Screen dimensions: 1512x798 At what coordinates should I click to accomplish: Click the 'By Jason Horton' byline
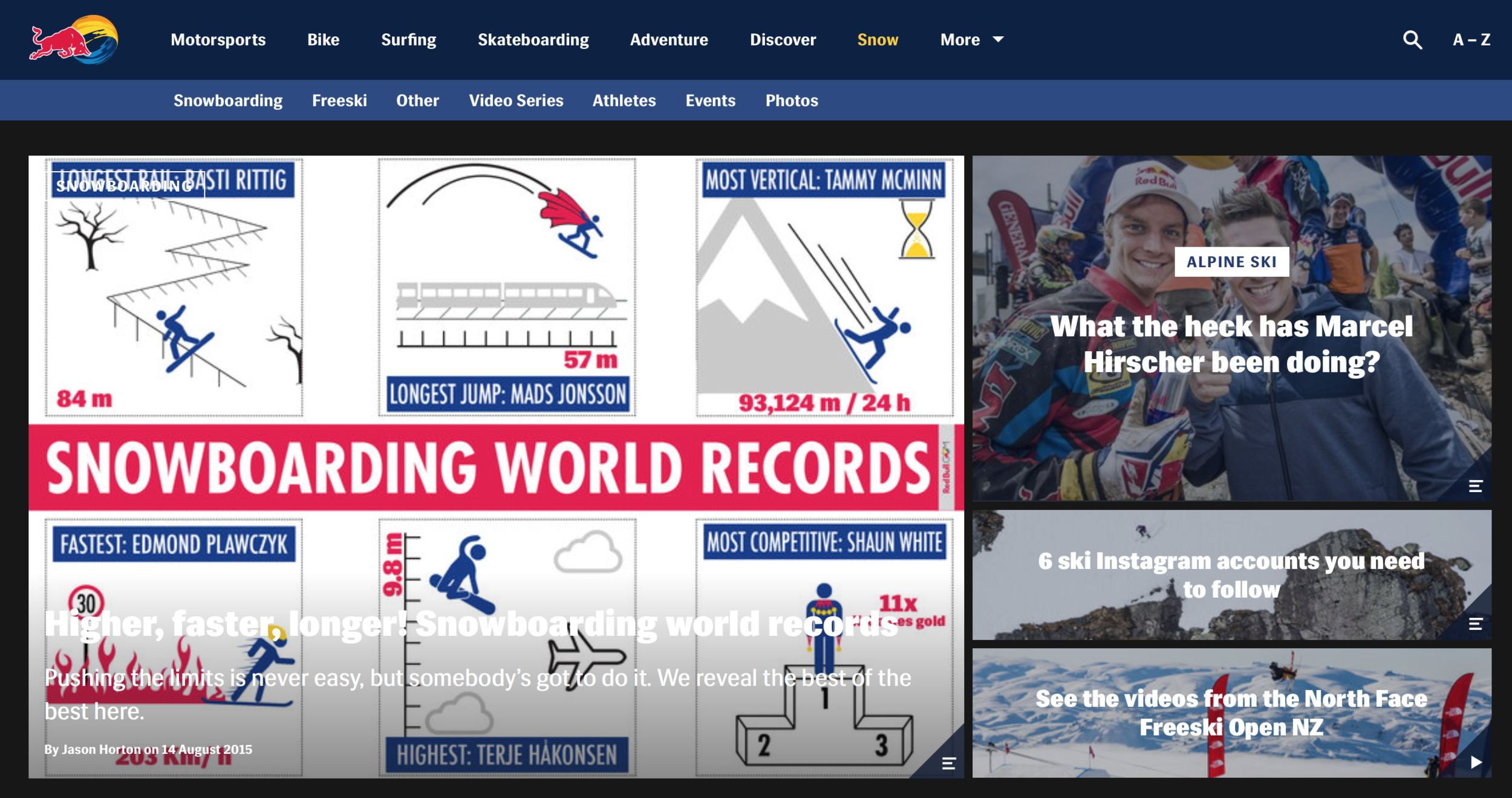(x=148, y=750)
